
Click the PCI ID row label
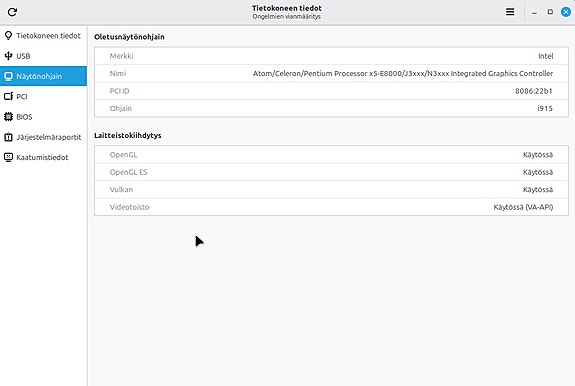120,91
